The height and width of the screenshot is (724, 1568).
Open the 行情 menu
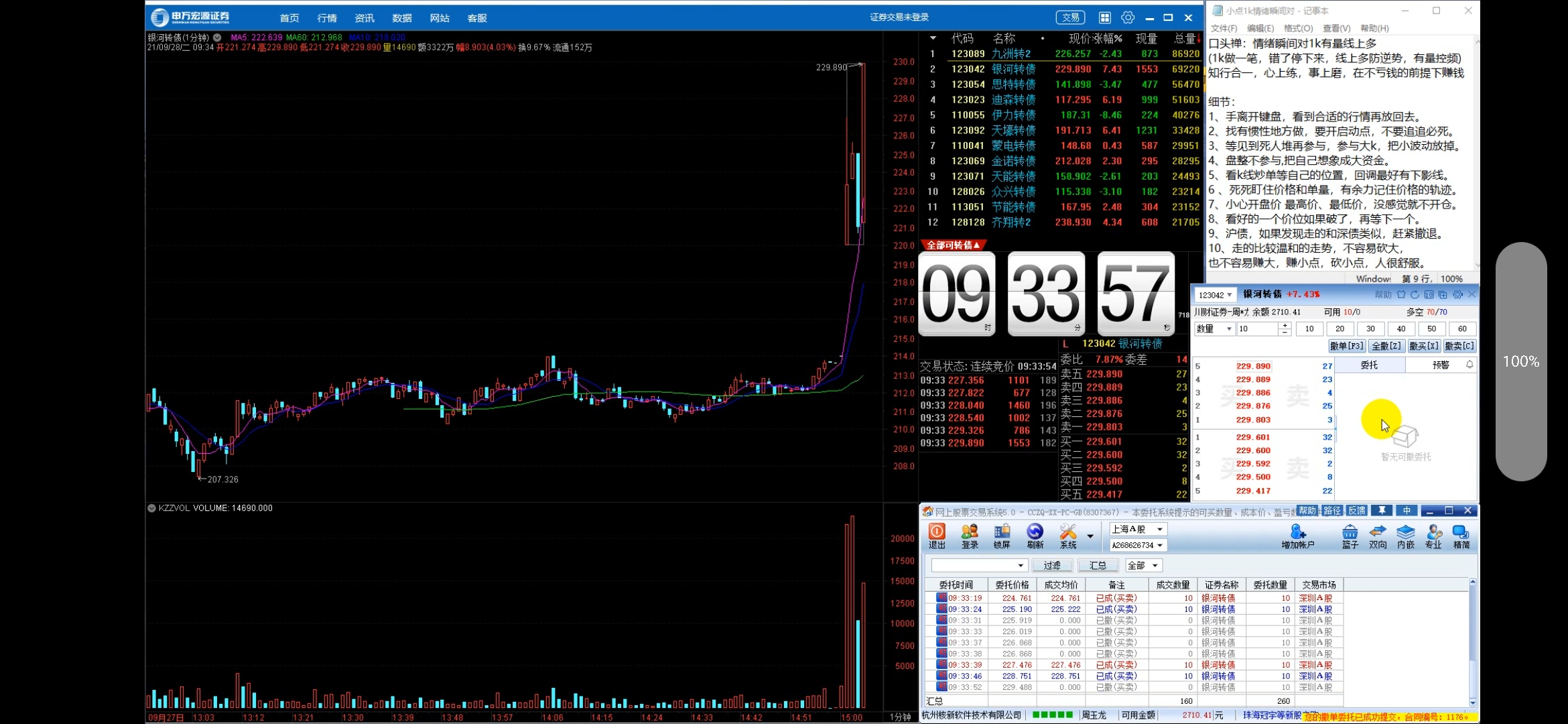tap(327, 18)
